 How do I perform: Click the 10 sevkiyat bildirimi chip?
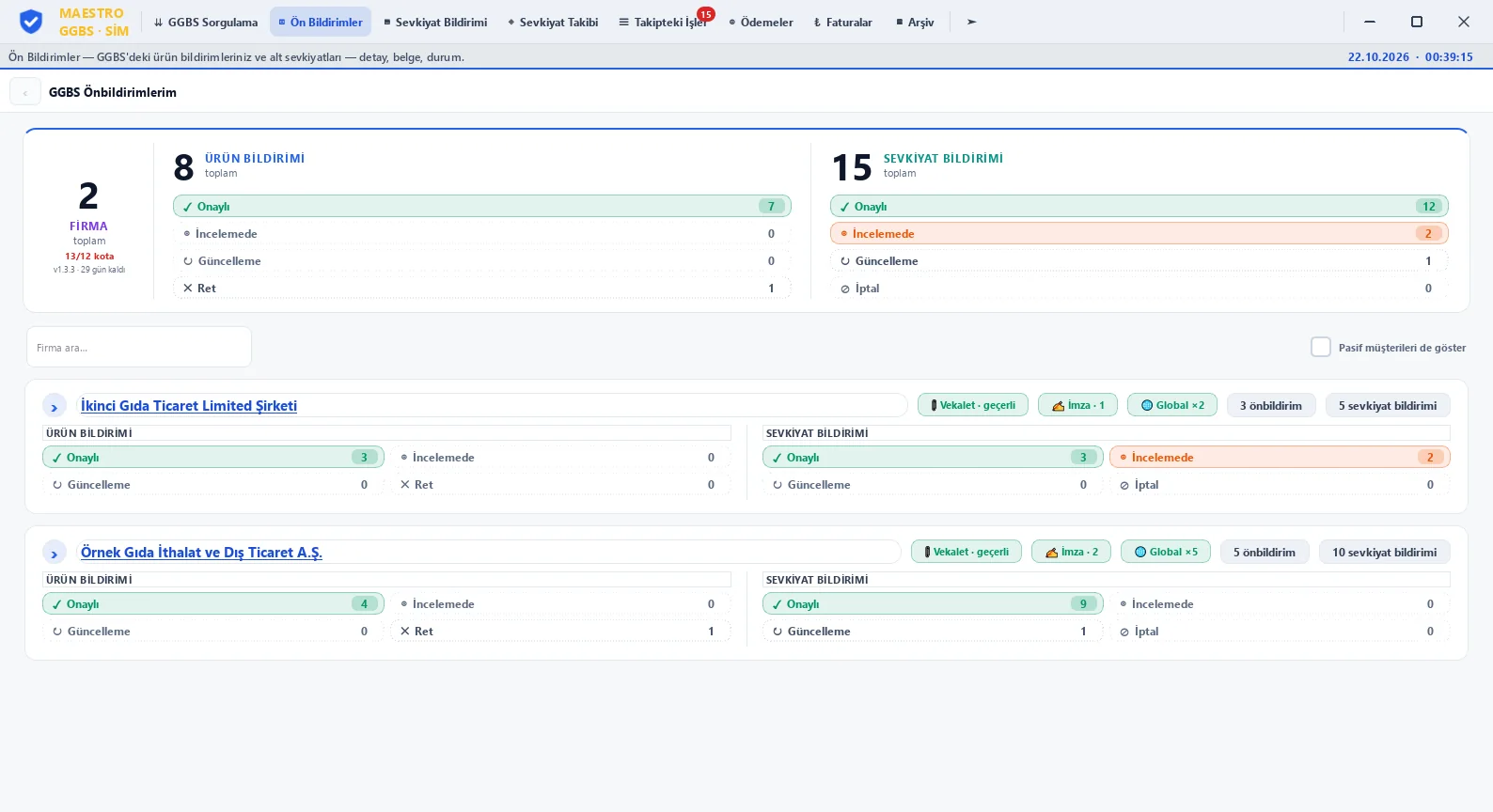(x=1385, y=552)
